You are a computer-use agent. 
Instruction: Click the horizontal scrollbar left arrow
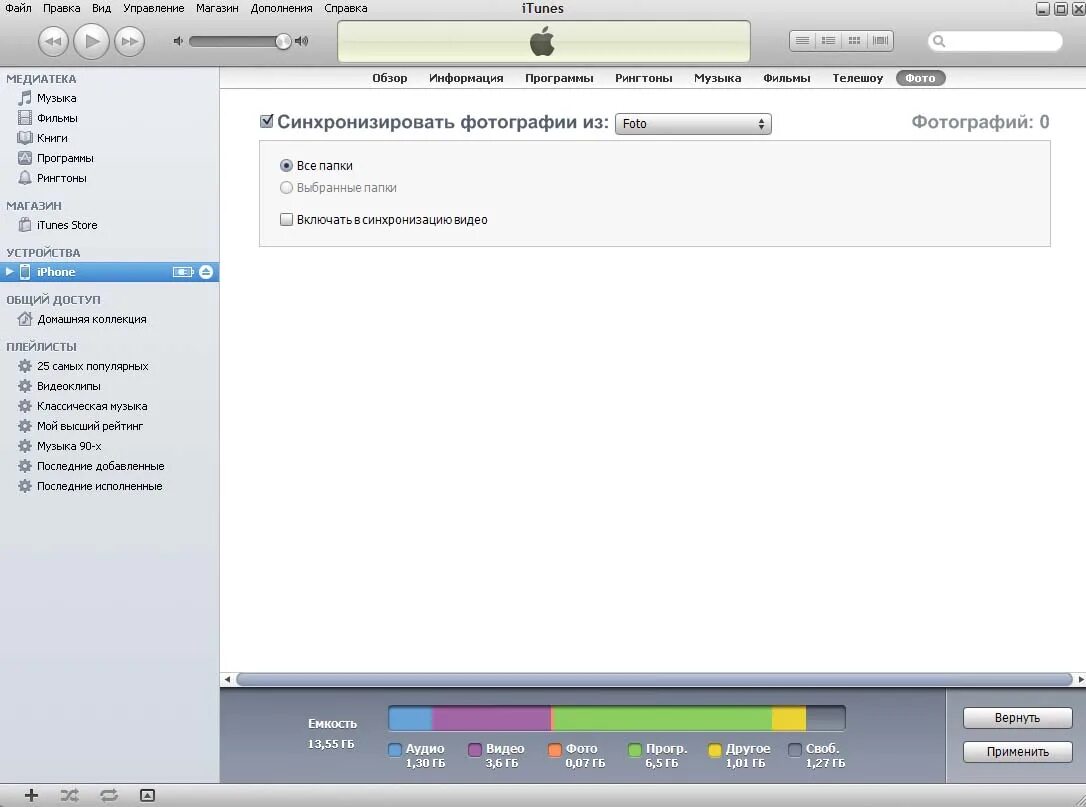(227, 680)
